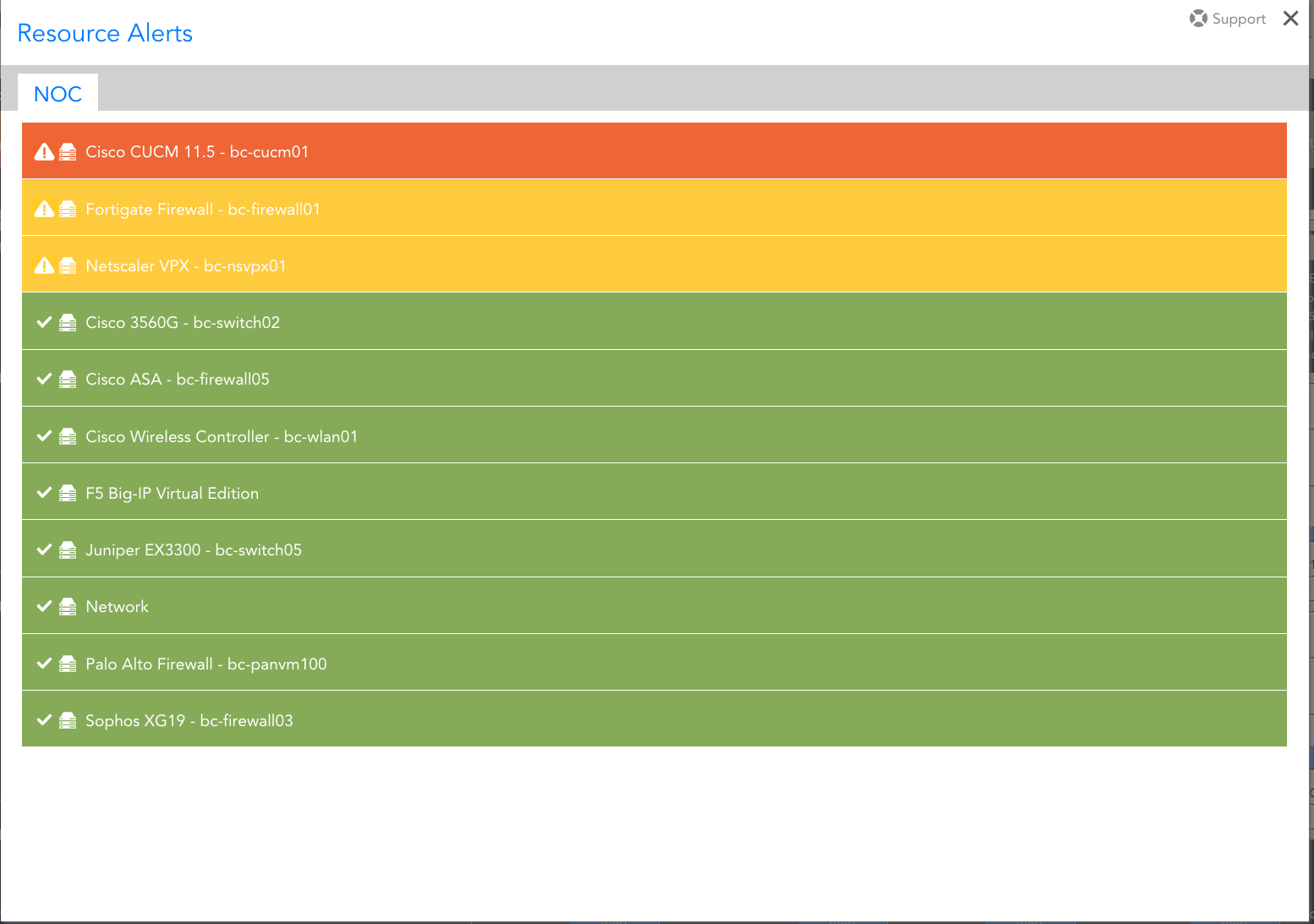Click the checkmark icon on F5 Big-IP row
The width and height of the screenshot is (1314, 924).
pyautogui.click(x=45, y=493)
